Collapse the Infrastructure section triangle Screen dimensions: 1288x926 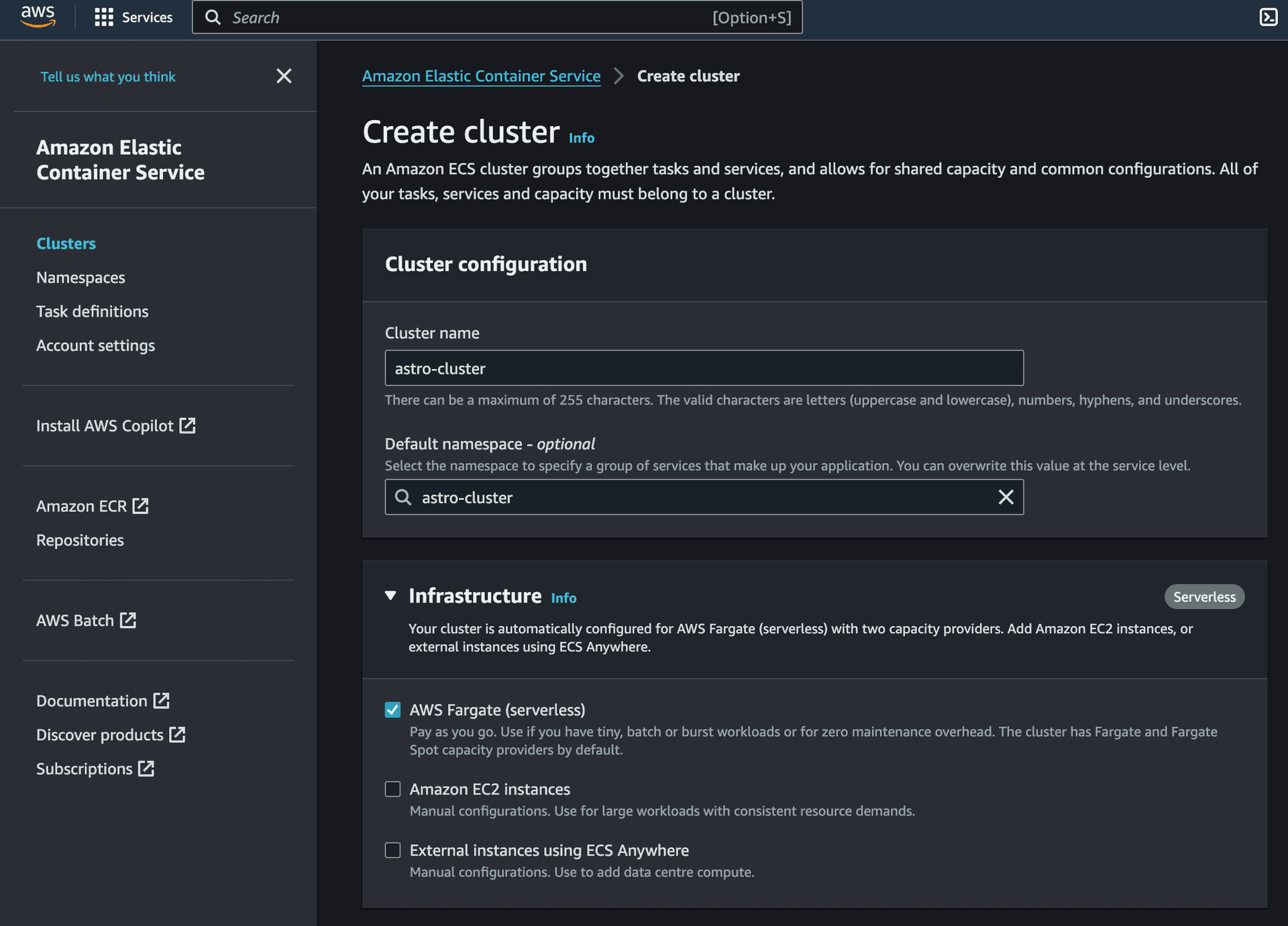pos(390,596)
